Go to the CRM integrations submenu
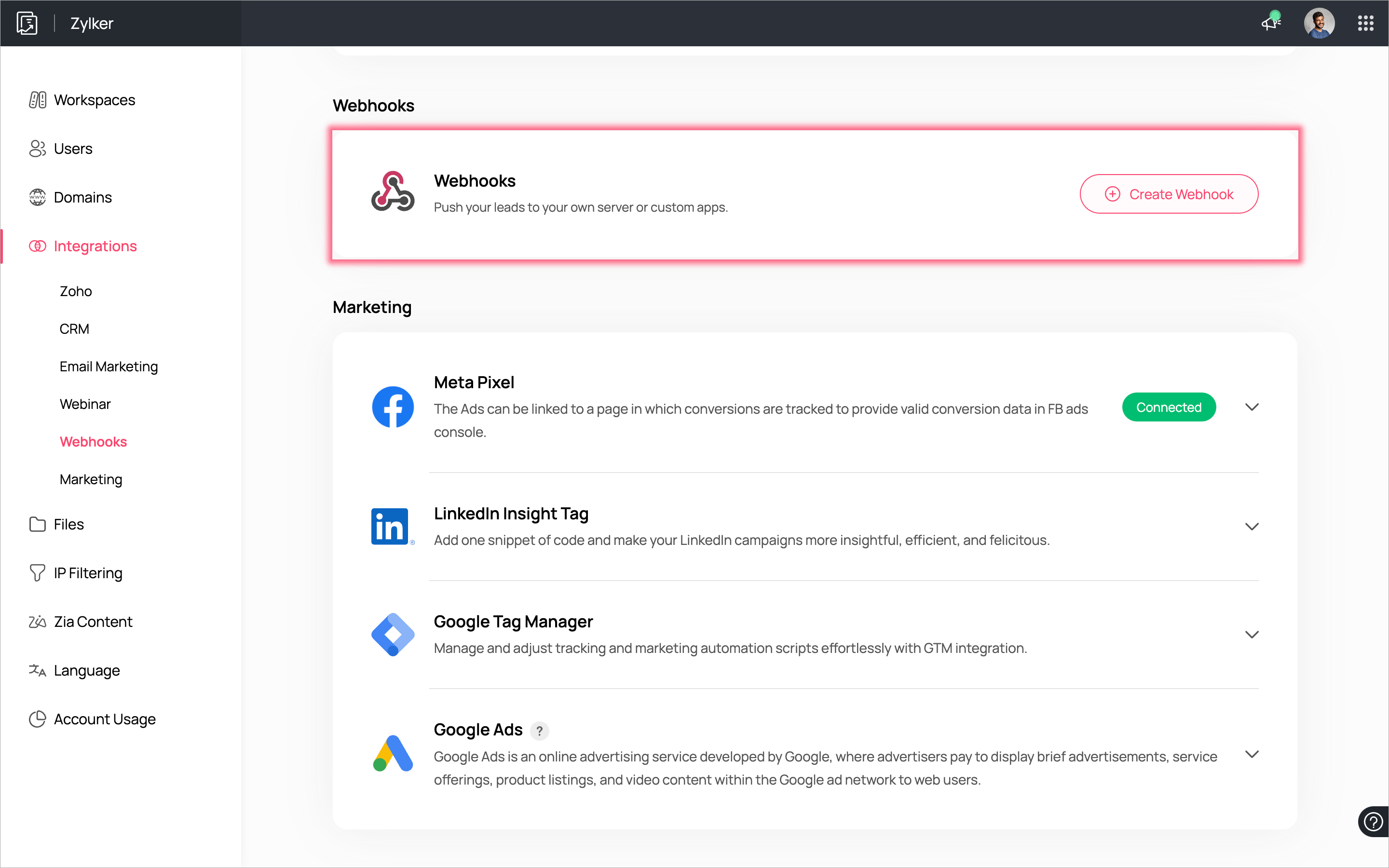The image size is (1389, 868). click(x=75, y=329)
